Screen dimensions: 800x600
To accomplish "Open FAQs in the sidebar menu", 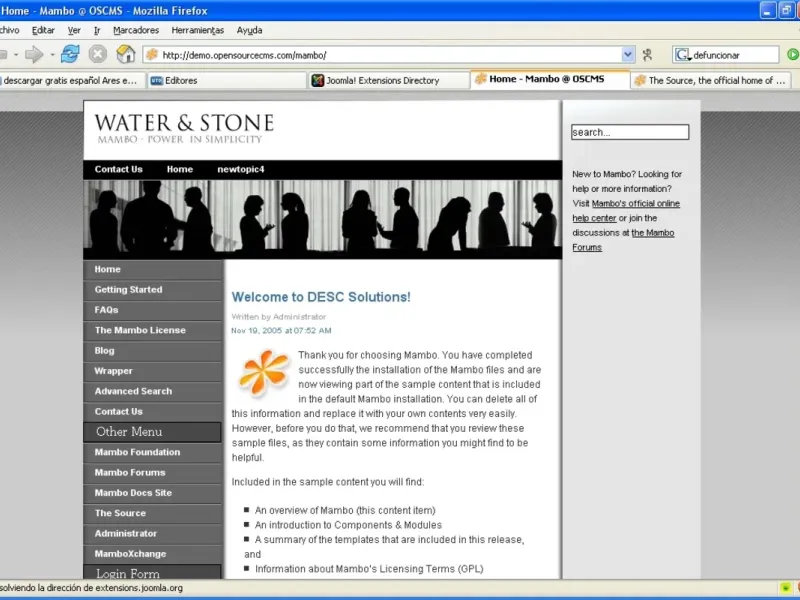I will (153, 310).
